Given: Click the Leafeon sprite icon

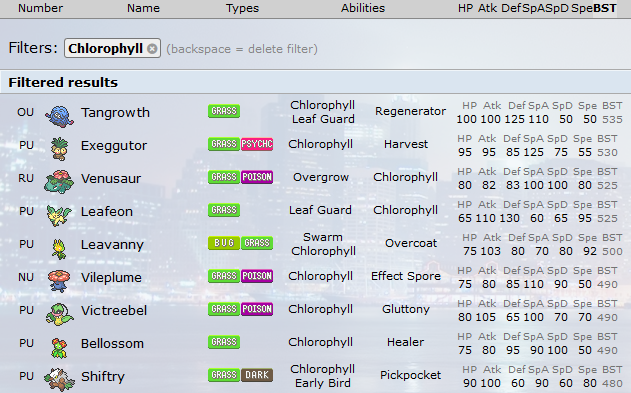Looking at the screenshot, I should click(x=59, y=215).
